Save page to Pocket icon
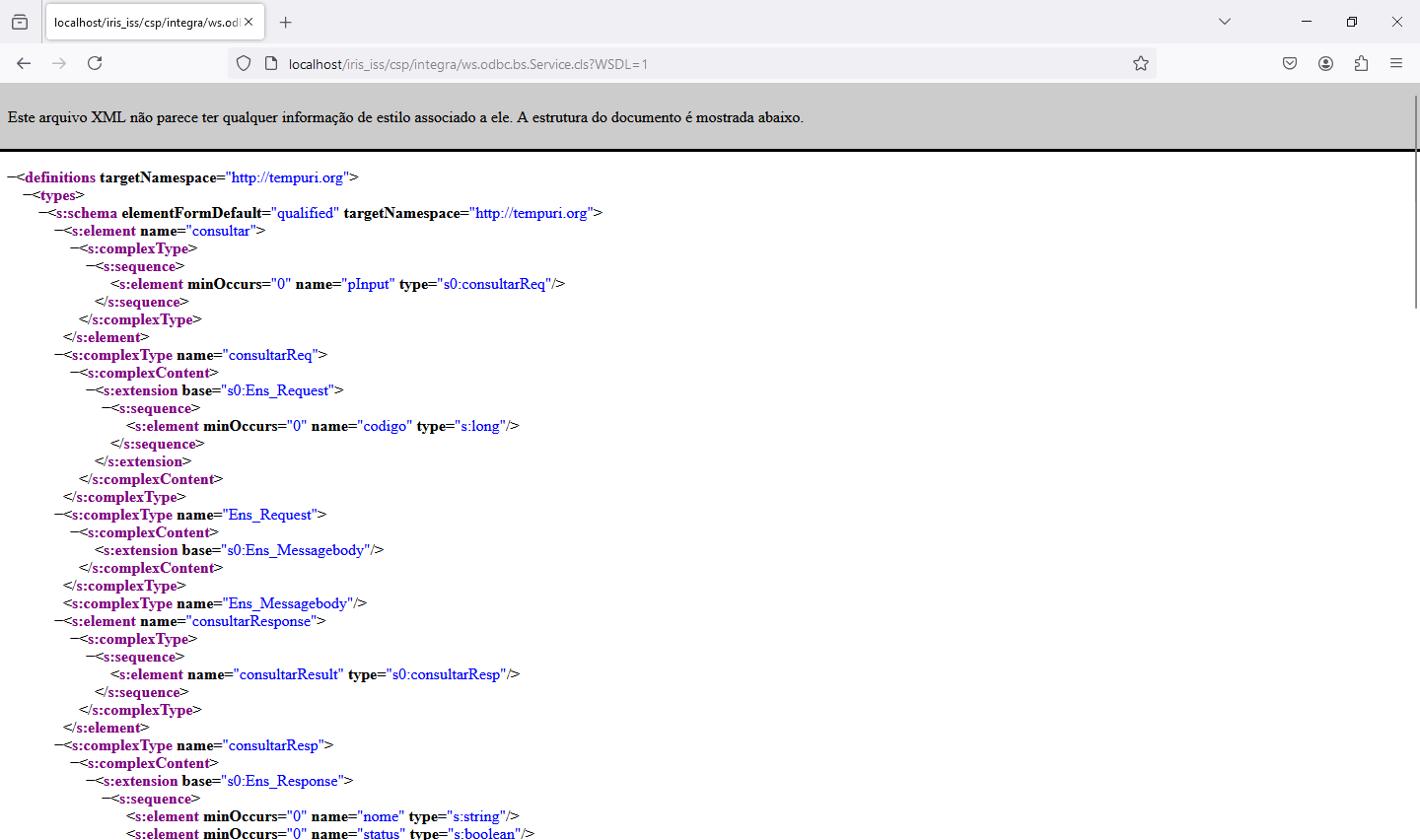The image size is (1420, 840). 1290,63
